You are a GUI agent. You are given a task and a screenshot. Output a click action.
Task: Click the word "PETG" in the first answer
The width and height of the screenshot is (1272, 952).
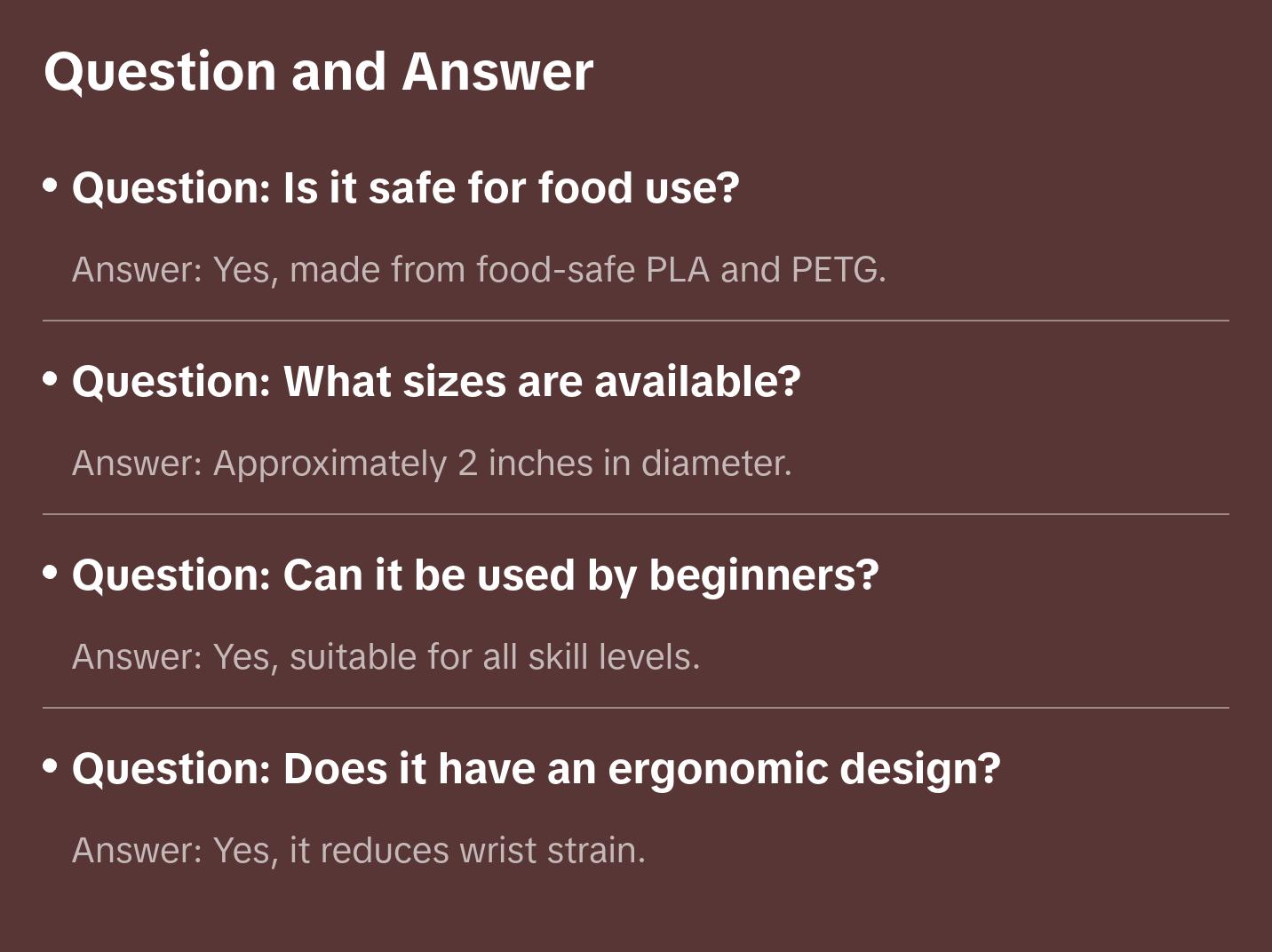click(x=837, y=270)
